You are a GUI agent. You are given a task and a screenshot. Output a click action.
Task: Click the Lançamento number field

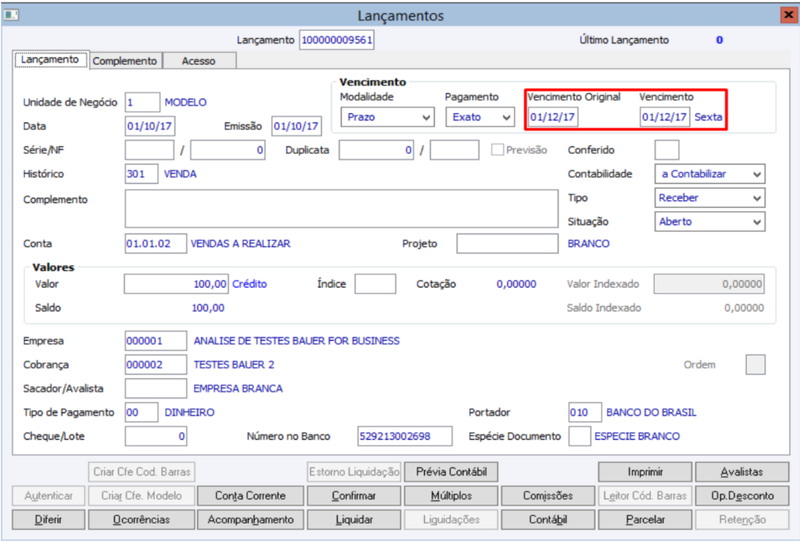pos(337,40)
